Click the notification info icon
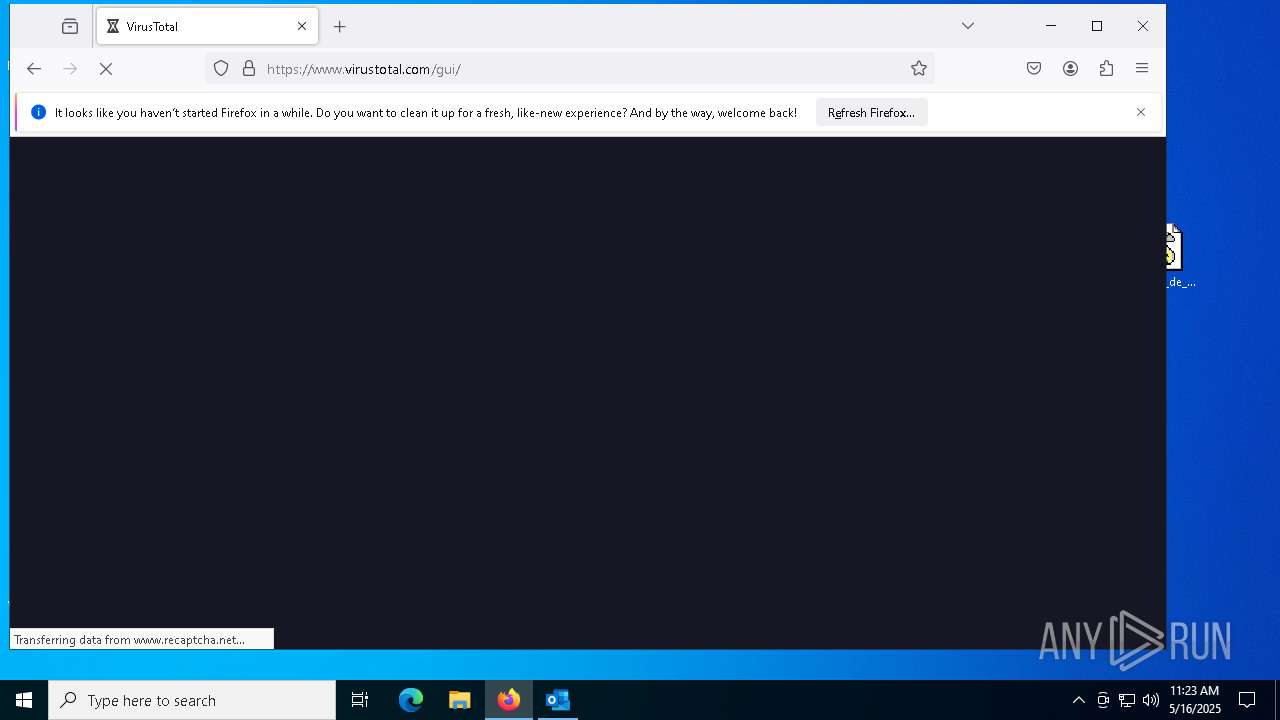Viewport: 1280px width, 720px height. [39, 112]
